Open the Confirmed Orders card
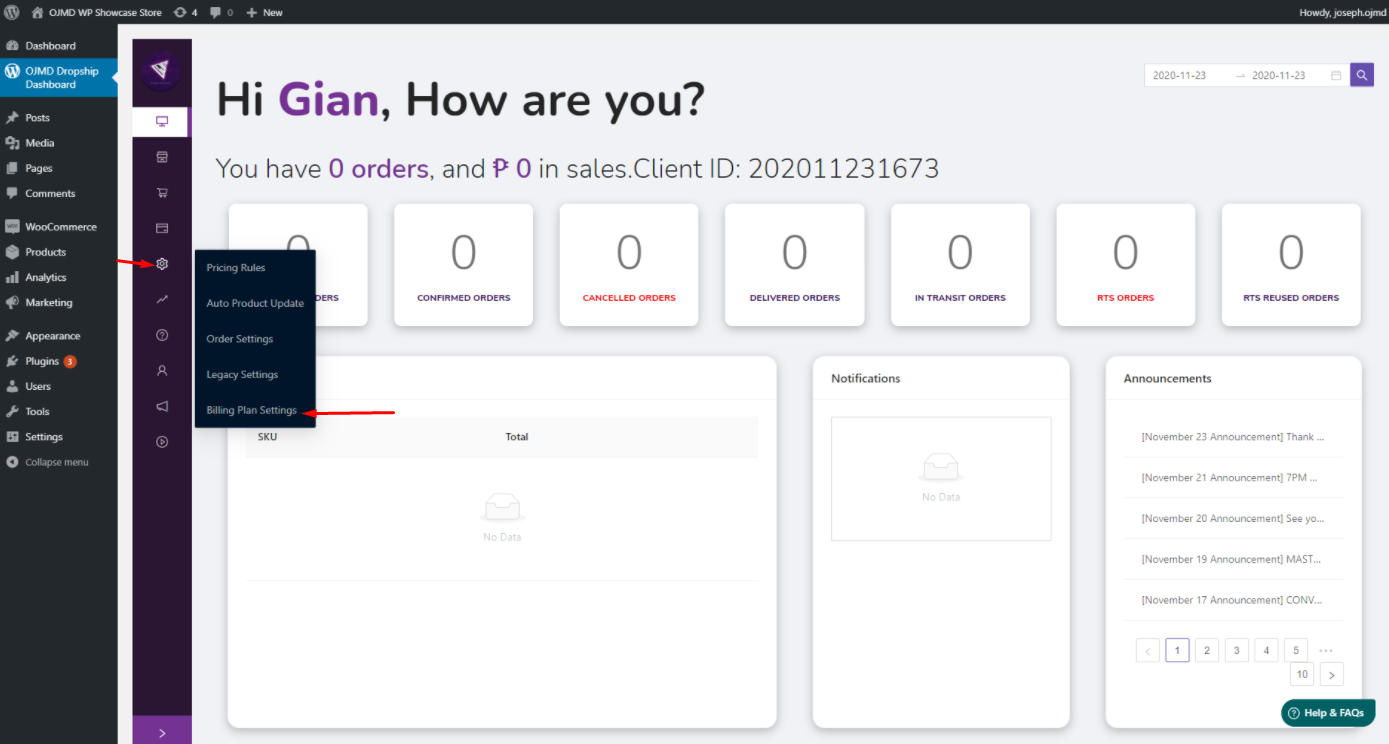The width and height of the screenshot is (1389, 744). (x=463, y=265)
